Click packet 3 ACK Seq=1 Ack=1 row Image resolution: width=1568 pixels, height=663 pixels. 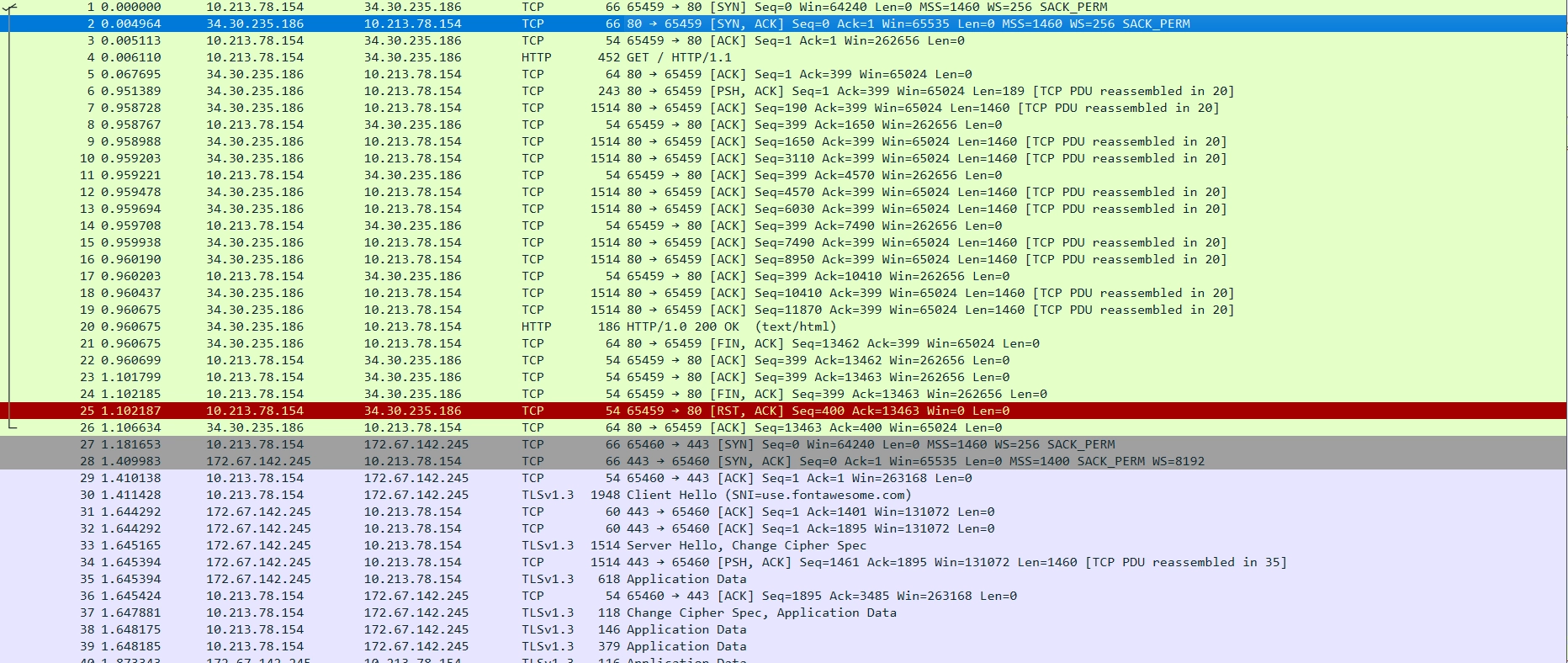pyautogui.click(x=784, y=40)
